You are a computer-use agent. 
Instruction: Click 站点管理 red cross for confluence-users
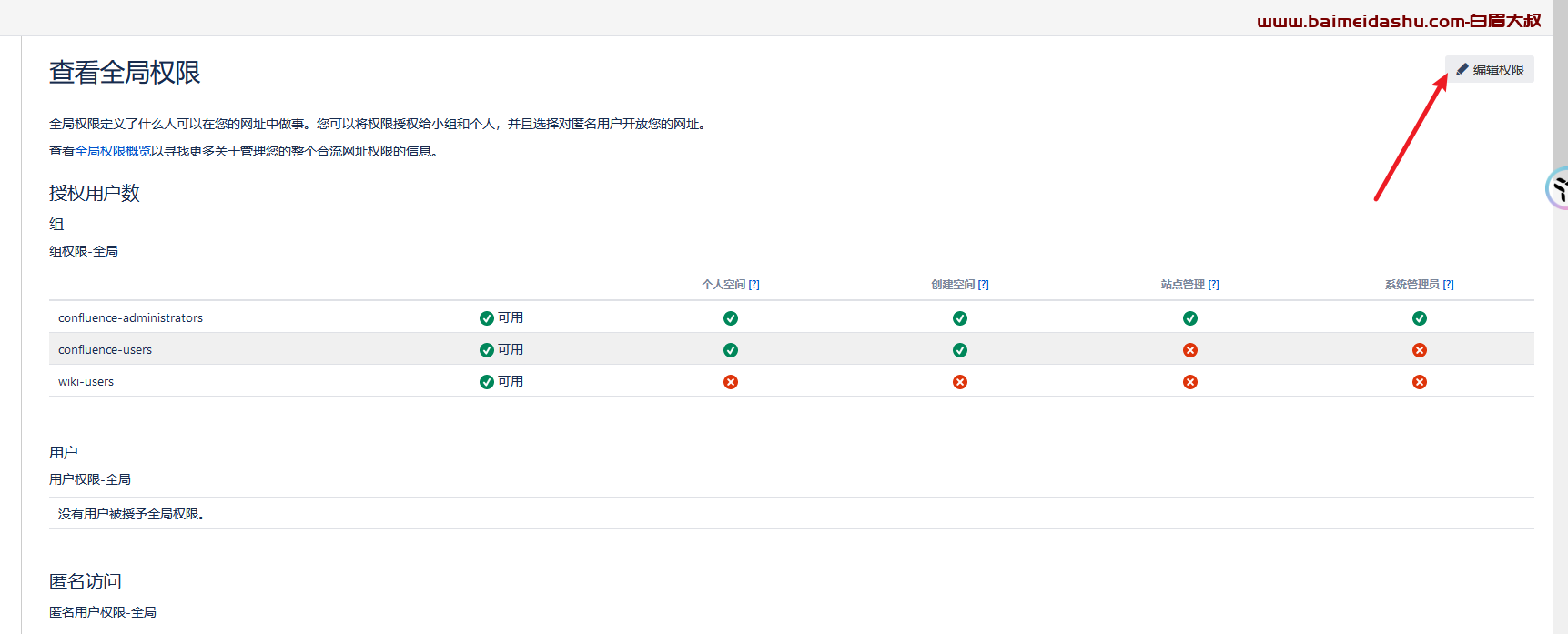1190,350
